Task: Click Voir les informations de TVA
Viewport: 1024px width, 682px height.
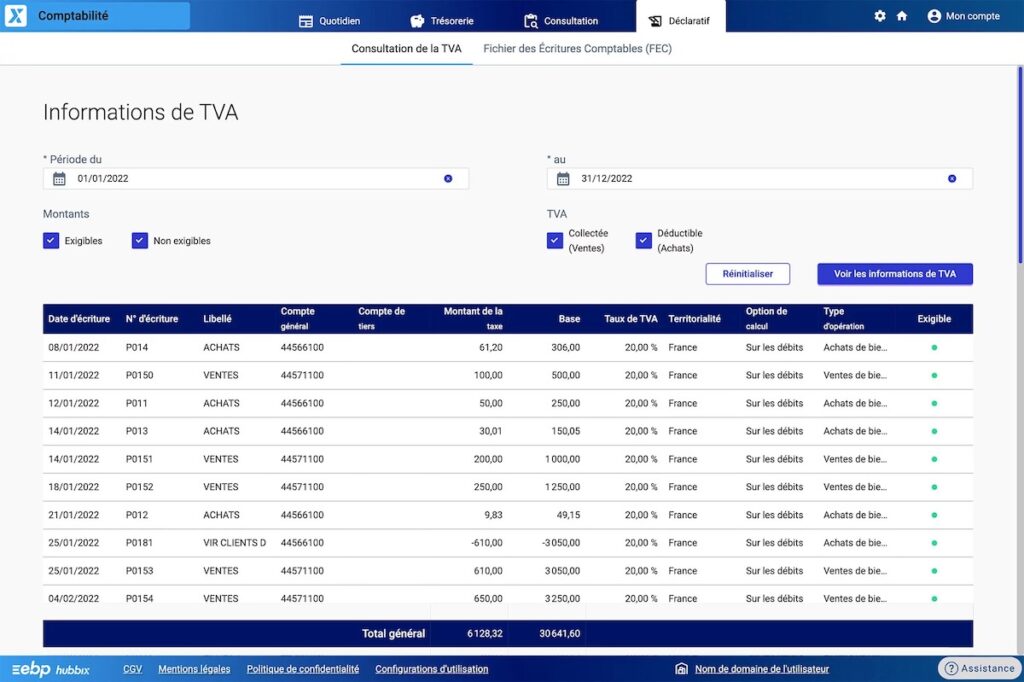Action: tap(894, 273)
